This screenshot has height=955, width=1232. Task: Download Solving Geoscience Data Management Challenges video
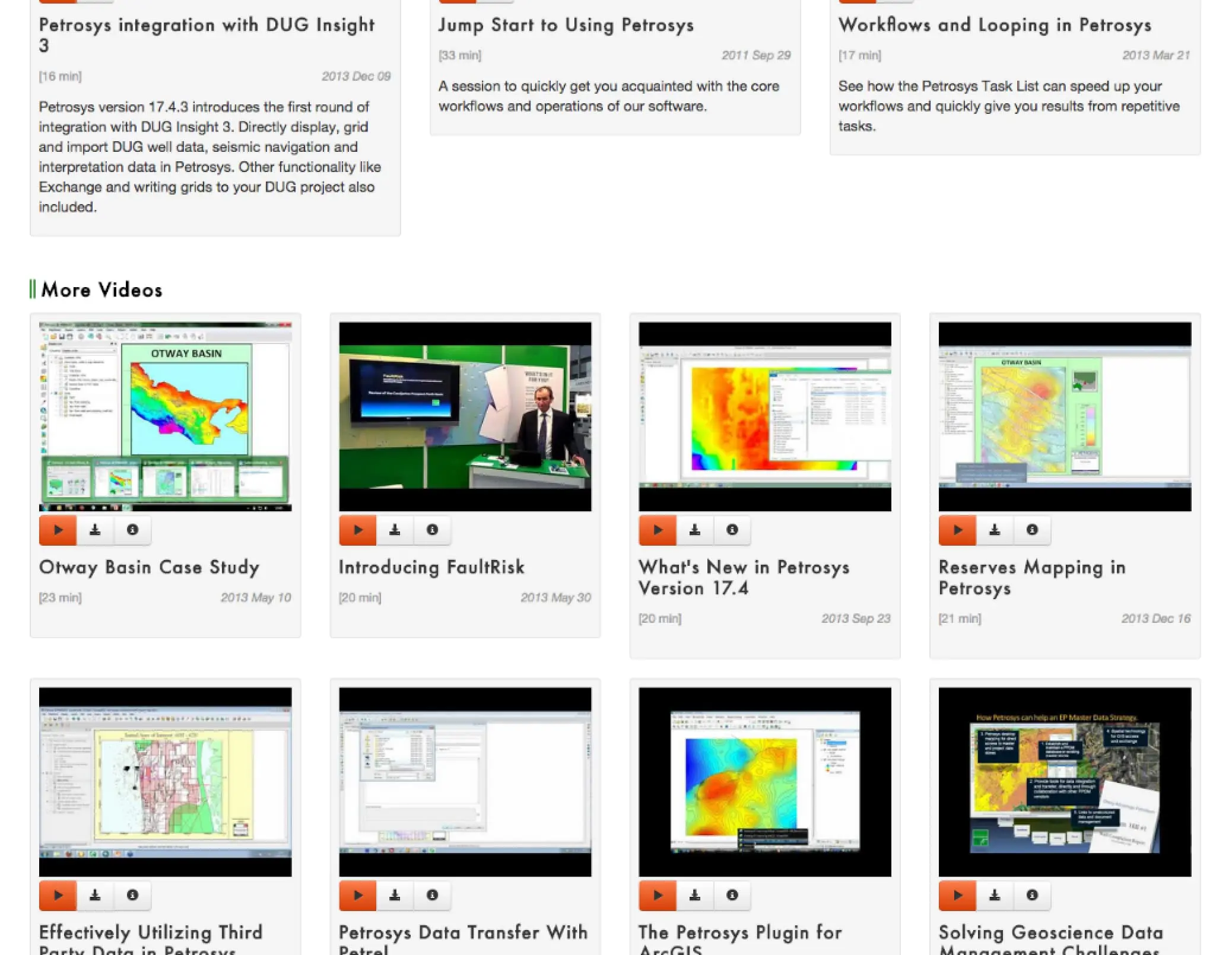995,895
